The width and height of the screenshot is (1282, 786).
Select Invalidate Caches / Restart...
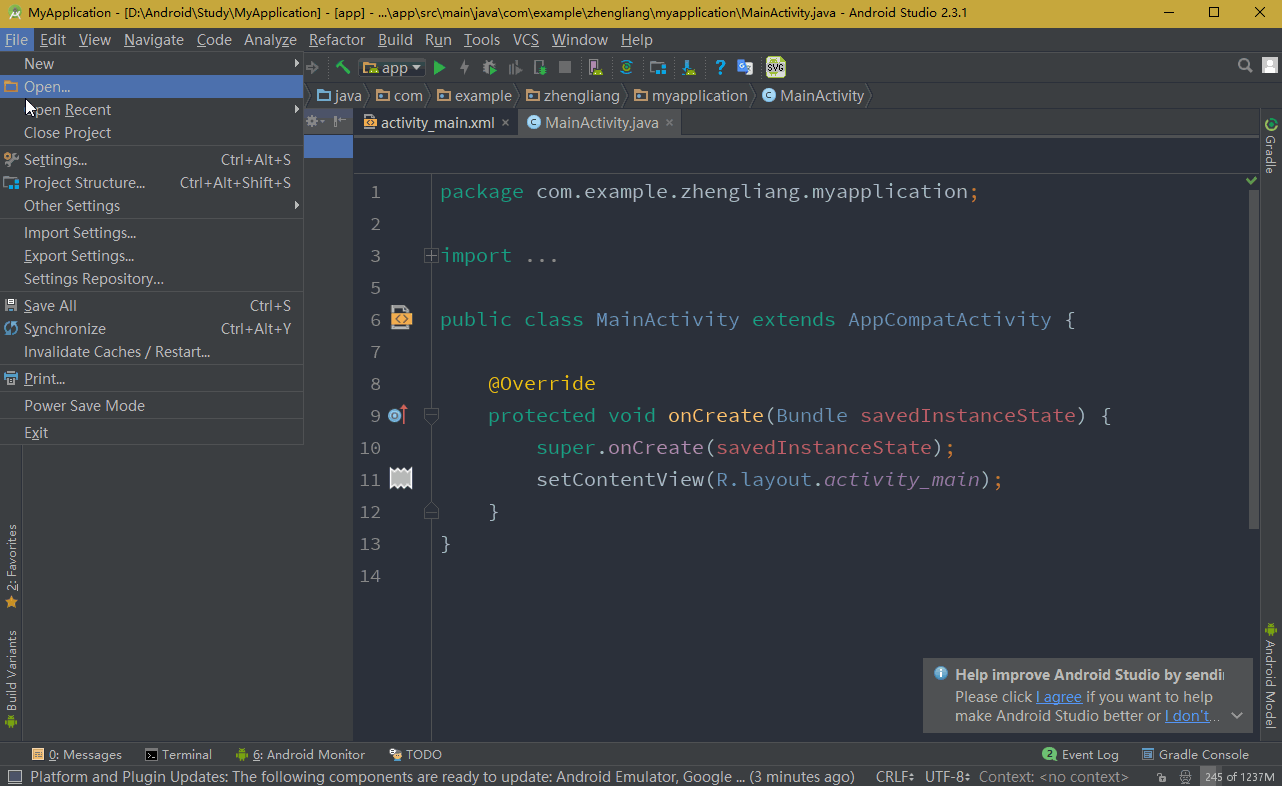tap(152, 351)
